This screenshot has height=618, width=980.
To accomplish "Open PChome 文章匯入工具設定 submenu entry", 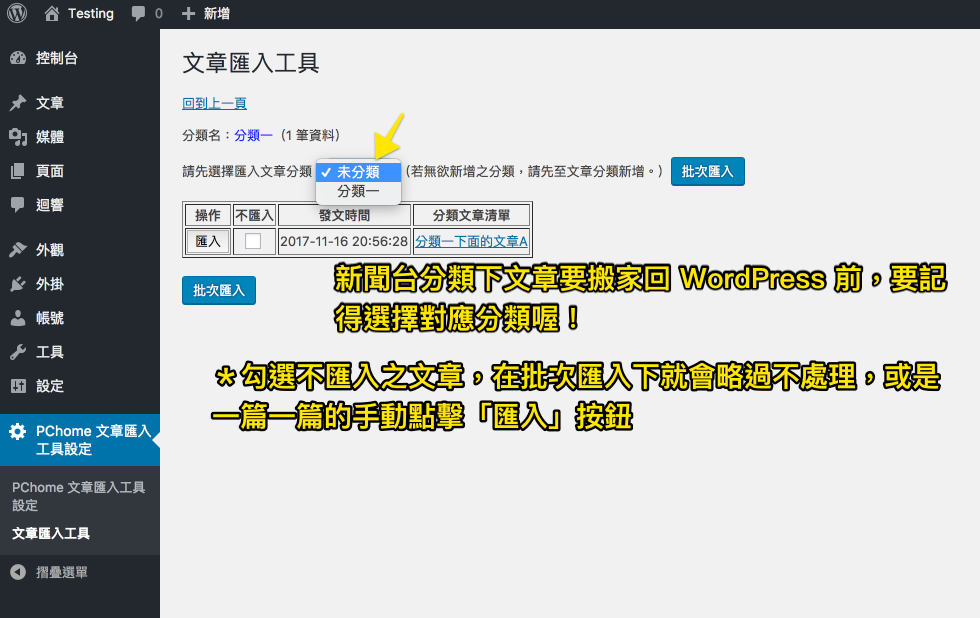I will (x=79, y=496).
